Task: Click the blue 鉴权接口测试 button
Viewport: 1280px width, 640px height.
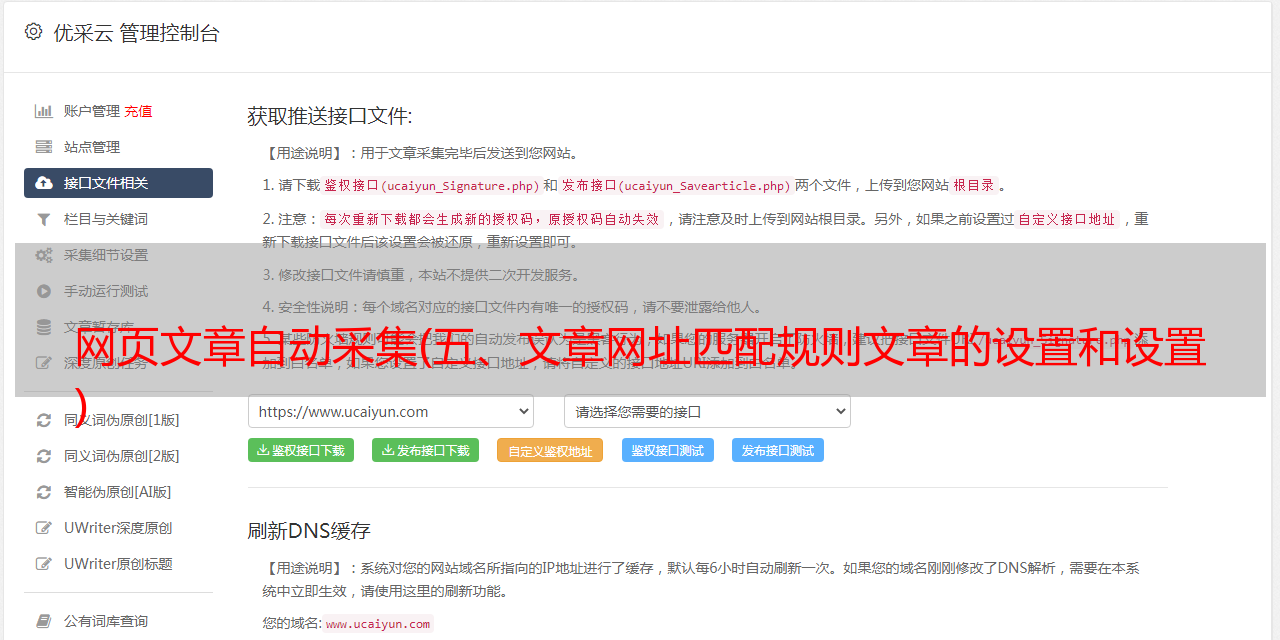Action: click(668, 450)
